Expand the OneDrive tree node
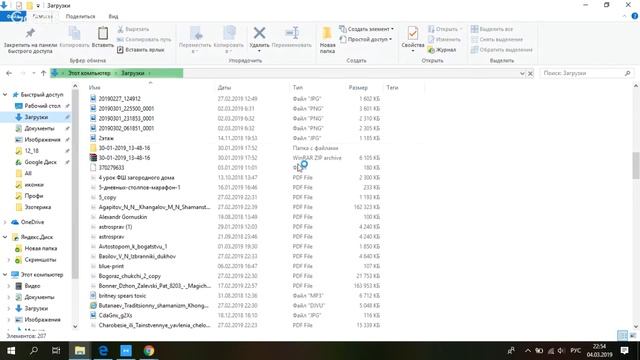 pyautogui.click(x=5, y=222)
